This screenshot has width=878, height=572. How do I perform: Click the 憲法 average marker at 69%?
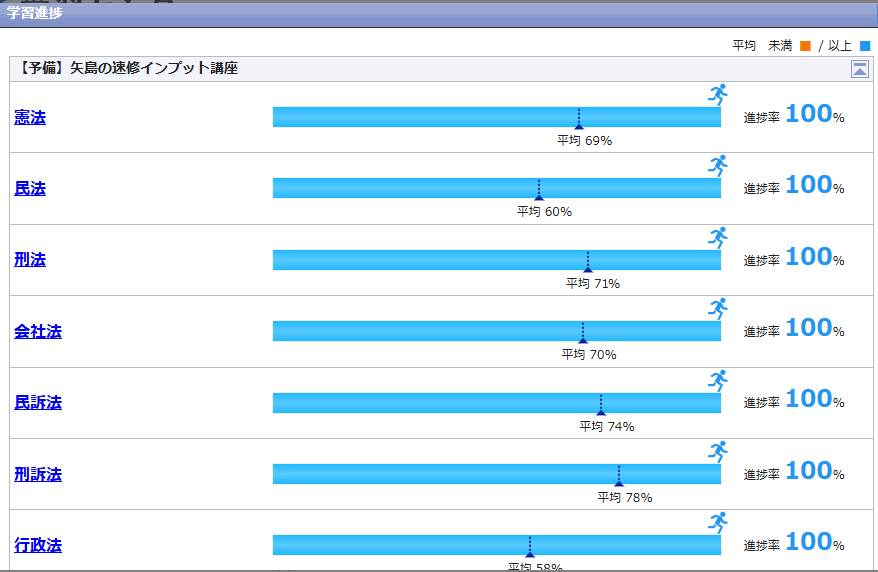tap(578, 123)
